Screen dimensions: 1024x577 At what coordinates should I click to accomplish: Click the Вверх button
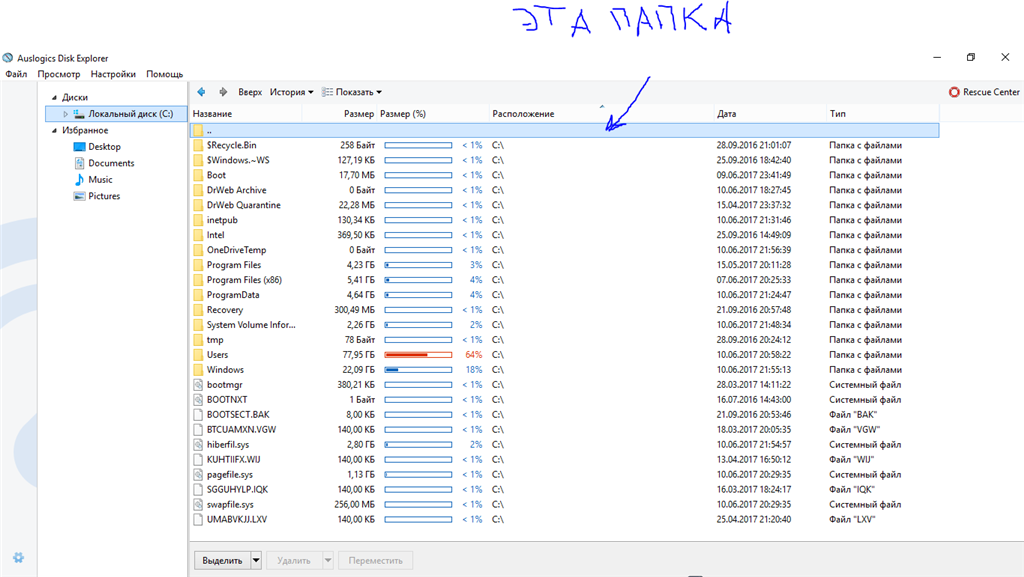(249, 92)
